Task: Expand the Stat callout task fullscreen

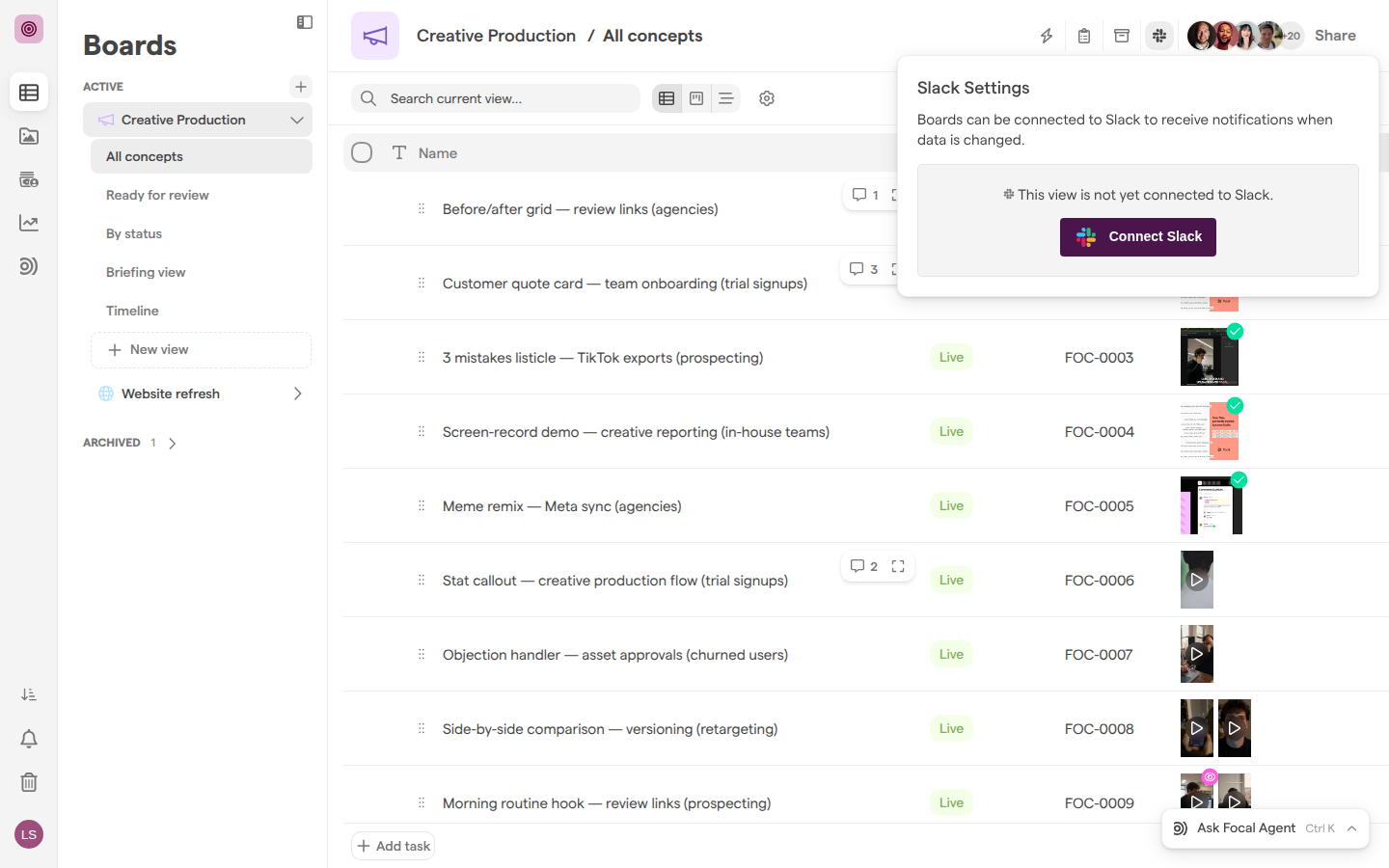Action: coord(898,566)
